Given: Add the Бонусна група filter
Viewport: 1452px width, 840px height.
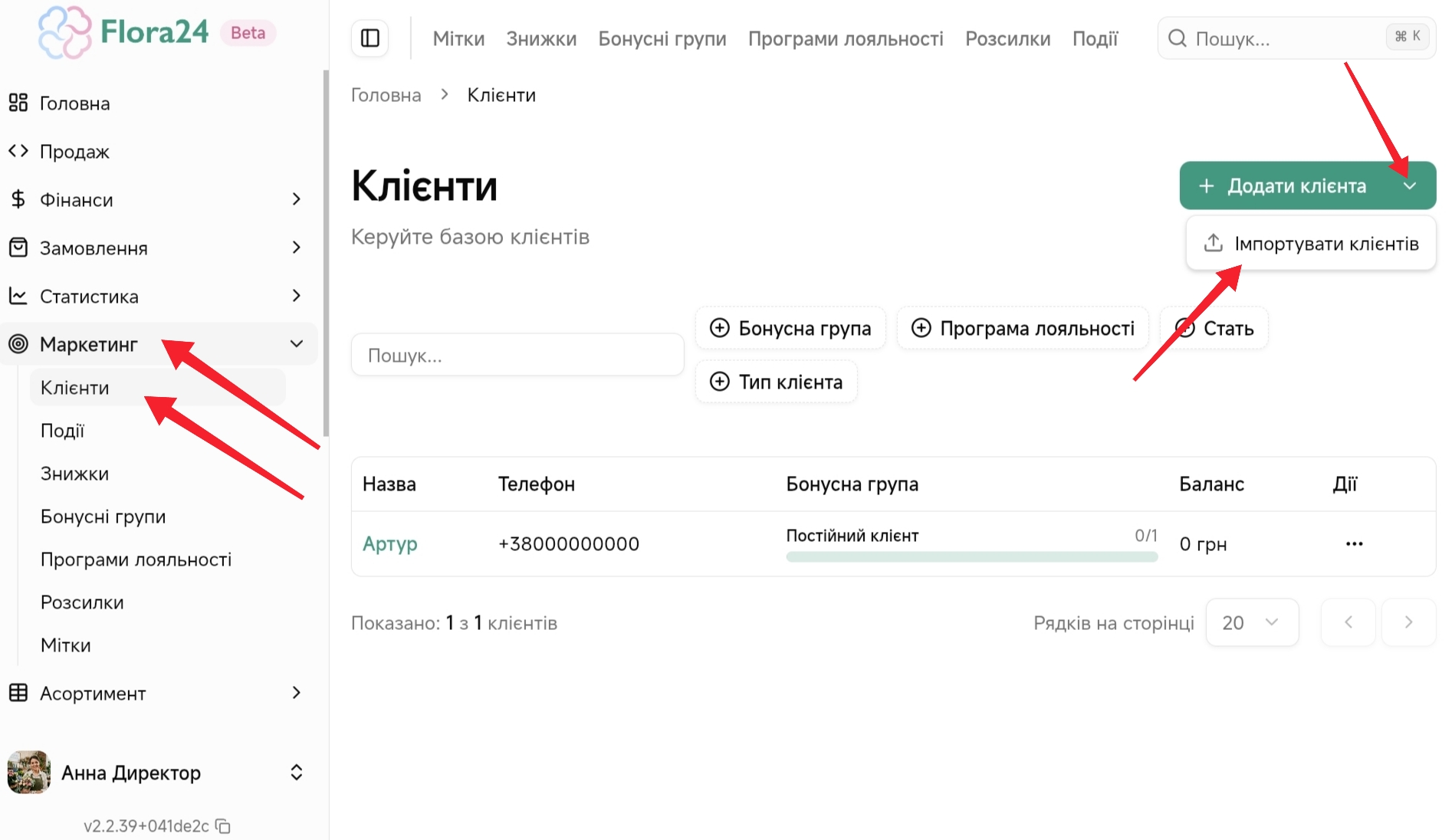Looking at the screenshot, I should [790, 329].
